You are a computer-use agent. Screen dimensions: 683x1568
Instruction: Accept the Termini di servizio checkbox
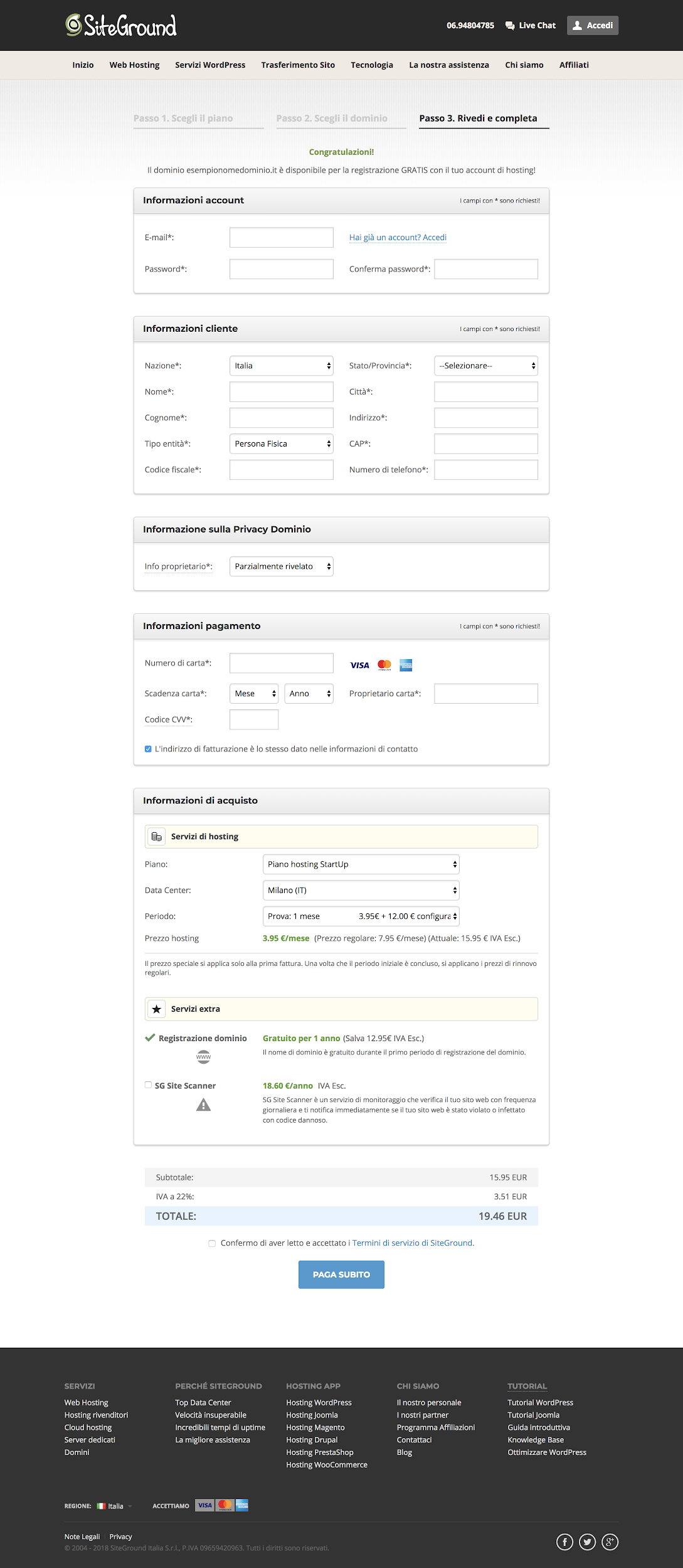(x=212, y=1243)
